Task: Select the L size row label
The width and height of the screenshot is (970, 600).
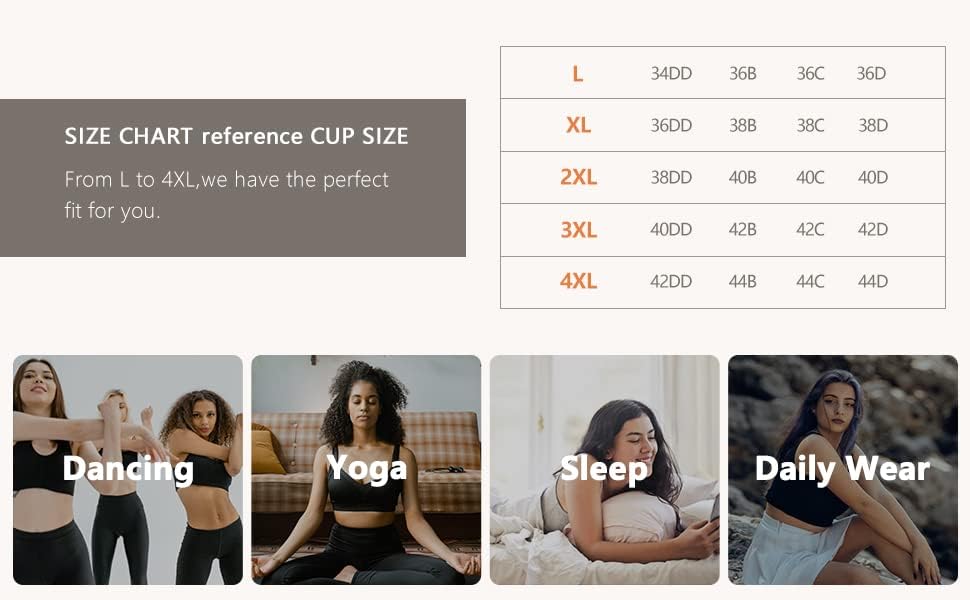Action: [x=578, y=74]
